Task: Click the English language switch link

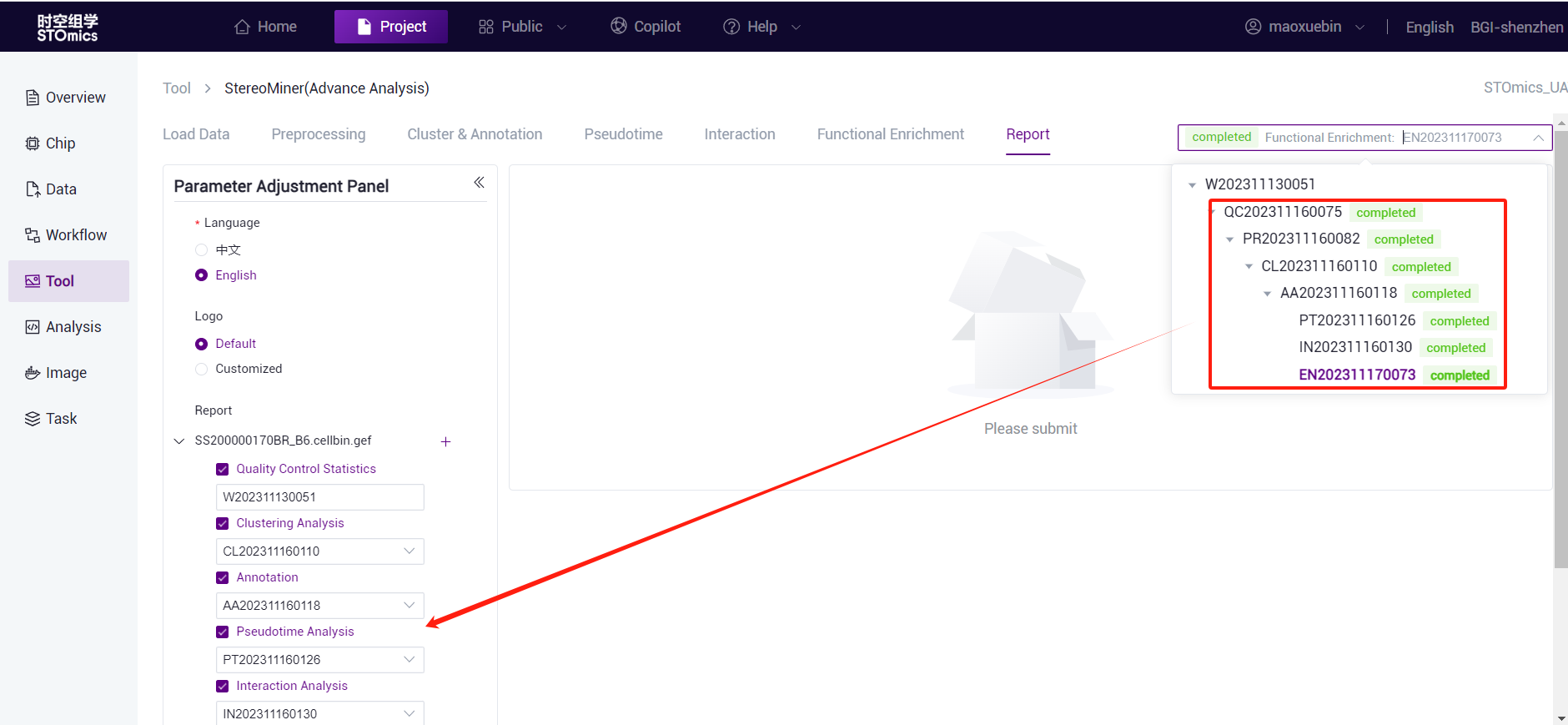Action: 1430,28
